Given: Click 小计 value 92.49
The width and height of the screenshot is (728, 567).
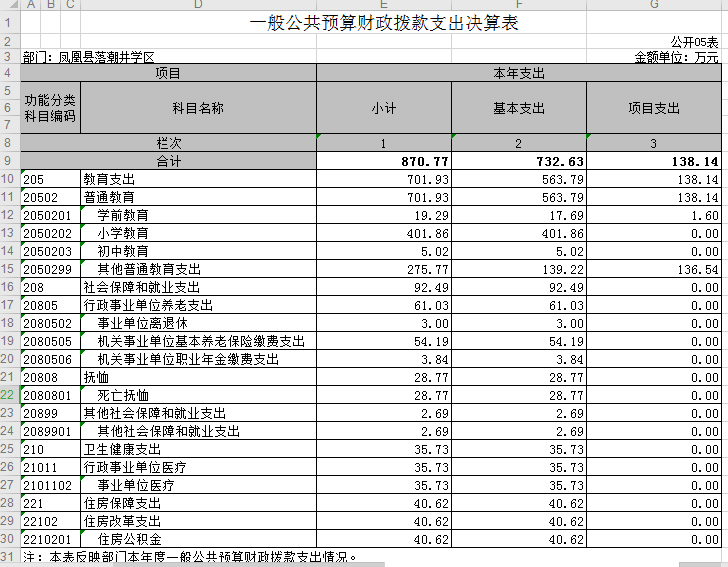Looking at the screenshot, I should (x=384, y=287).
